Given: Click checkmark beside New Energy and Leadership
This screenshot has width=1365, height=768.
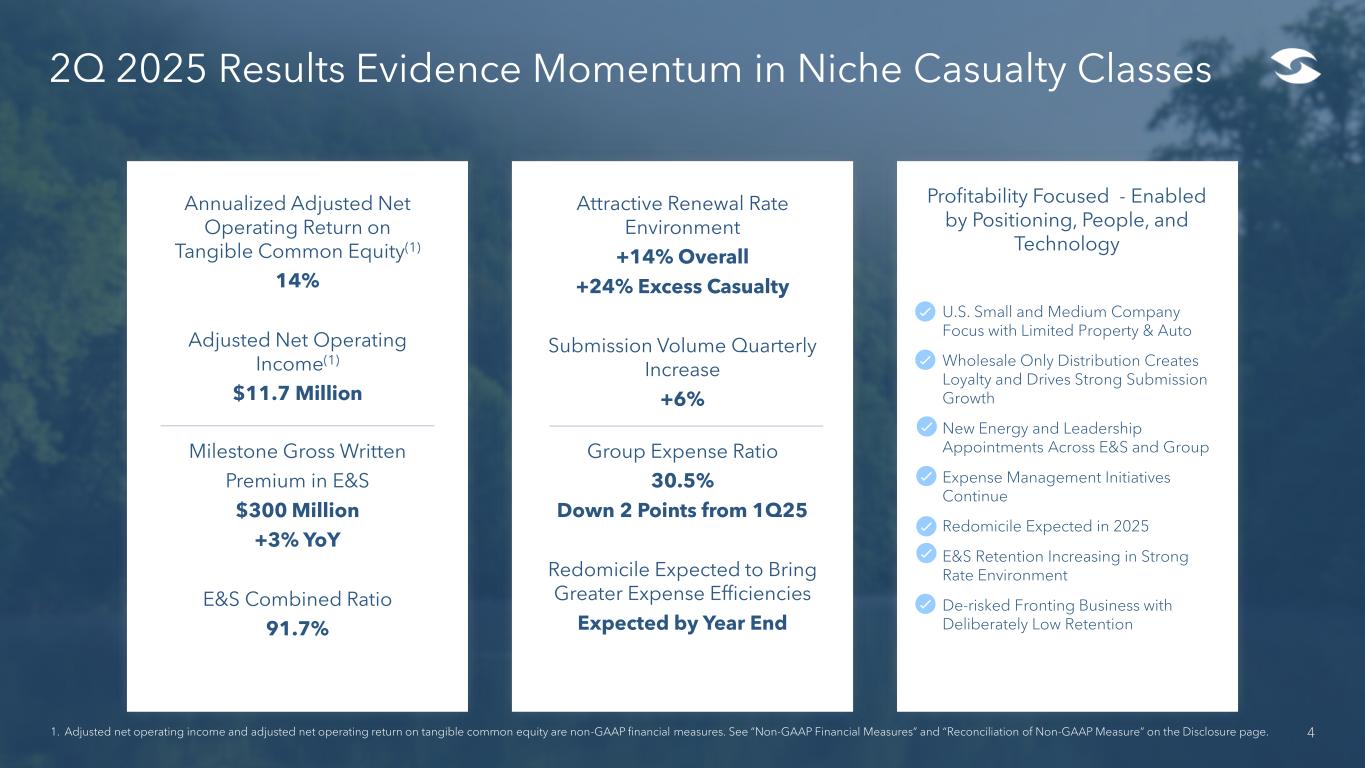Looking at the screenshot, I should tap(926, 428).
